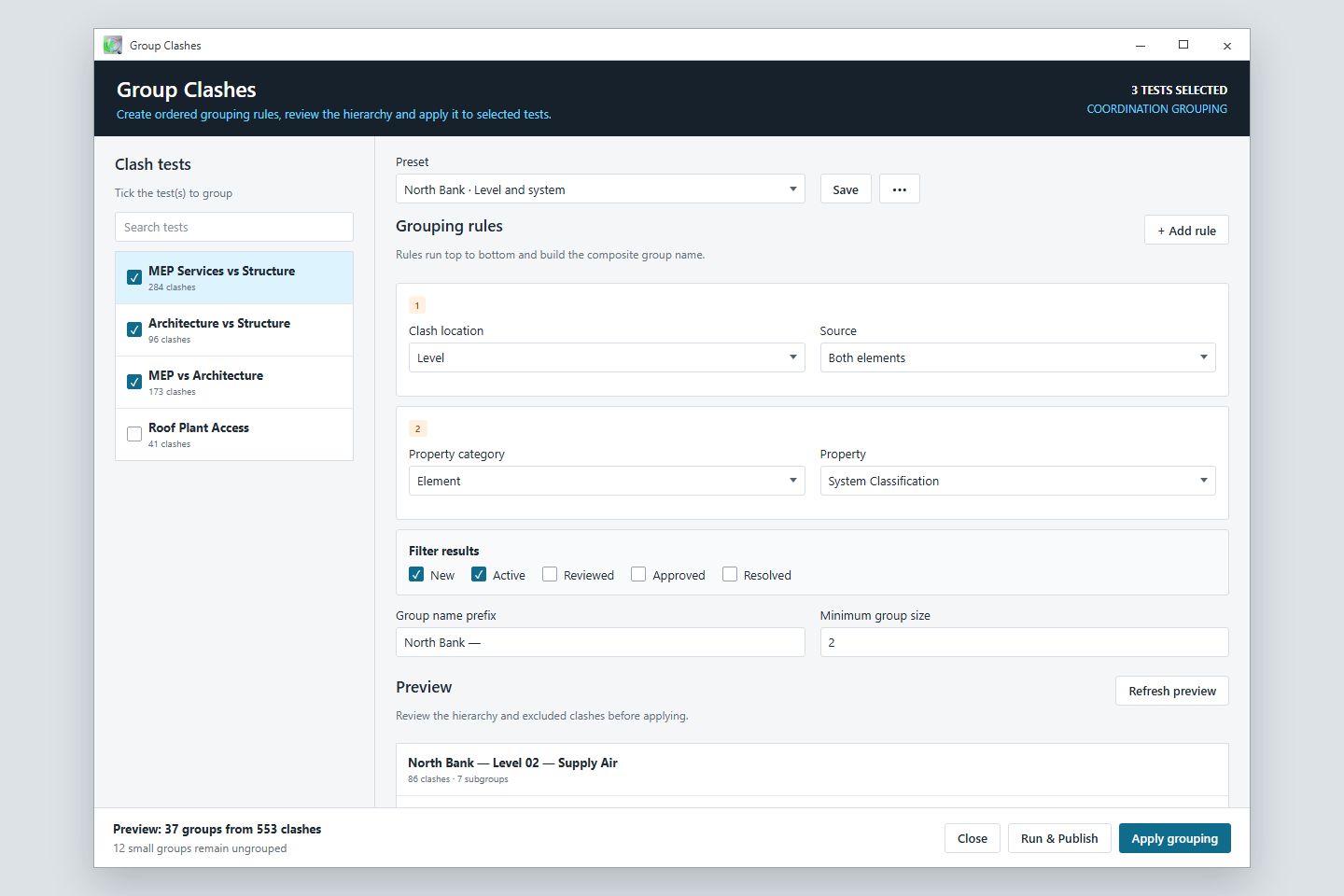Minimize the Group Clashes window

1140,45
